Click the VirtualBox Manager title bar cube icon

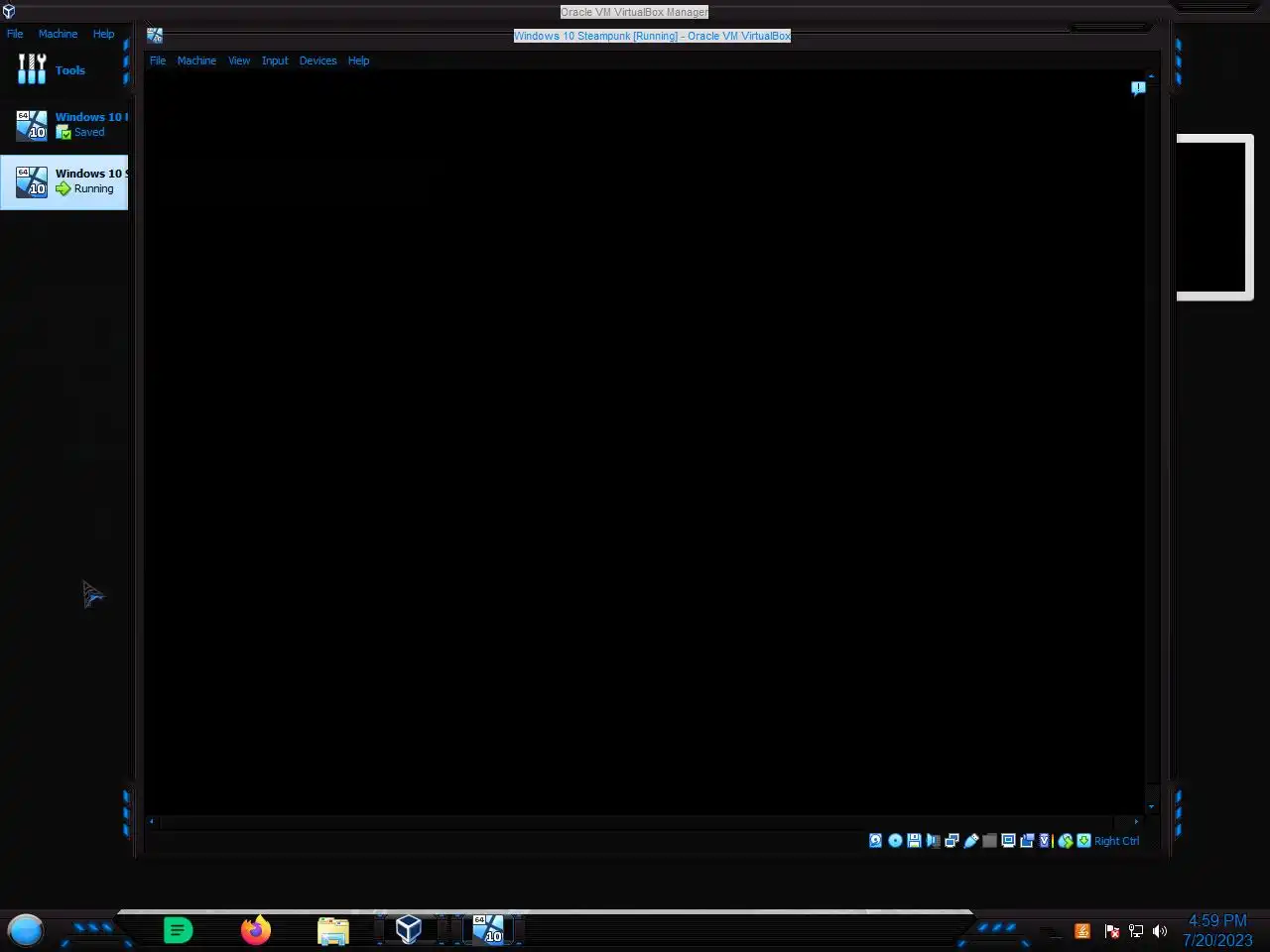(x=9, y=12)
